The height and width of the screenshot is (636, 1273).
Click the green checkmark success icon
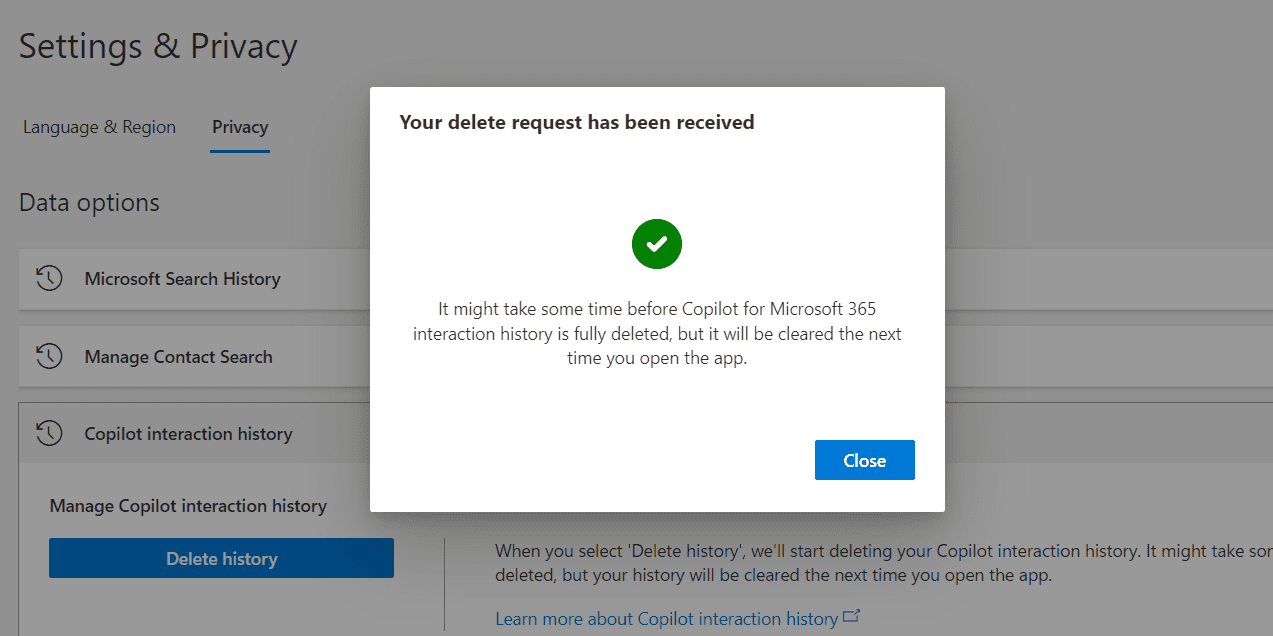pyautogui.click(x=657, y=244)
